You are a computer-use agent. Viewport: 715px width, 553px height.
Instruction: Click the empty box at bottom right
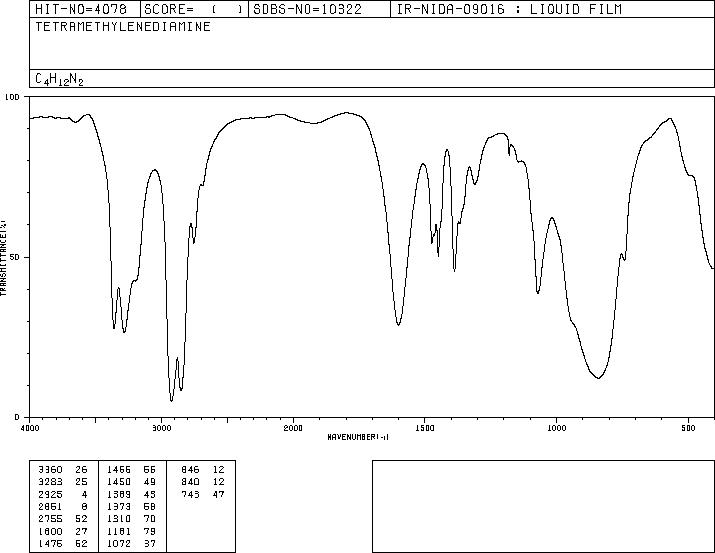pyautogui.click(x=543, y=506)
